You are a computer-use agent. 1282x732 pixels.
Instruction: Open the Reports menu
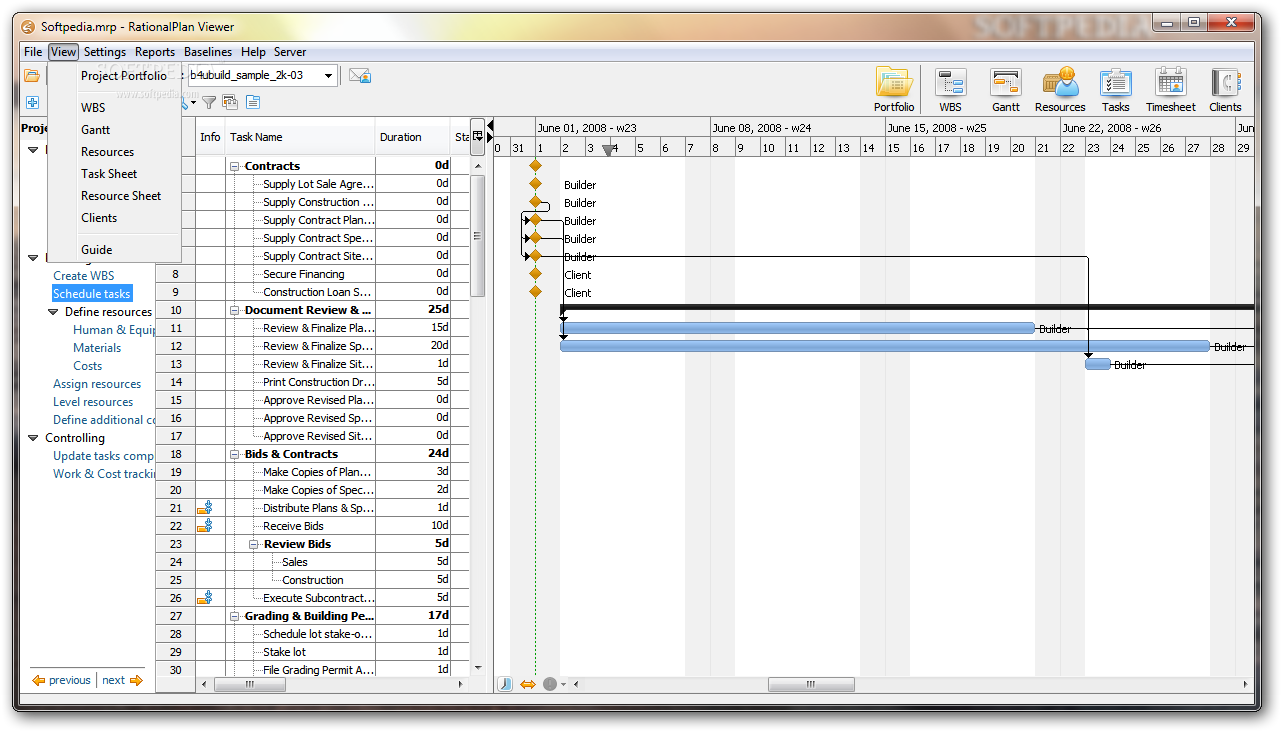(x=155, y=52)
